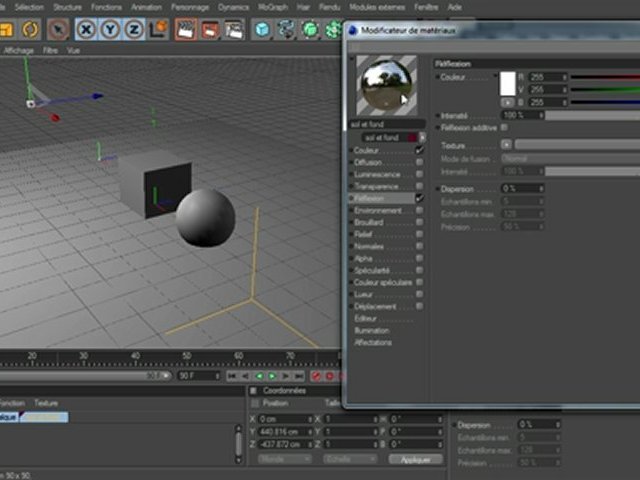The image size is (640, 480).
Task: Select the Illumination material channel
Action: [x=372, y=330]
